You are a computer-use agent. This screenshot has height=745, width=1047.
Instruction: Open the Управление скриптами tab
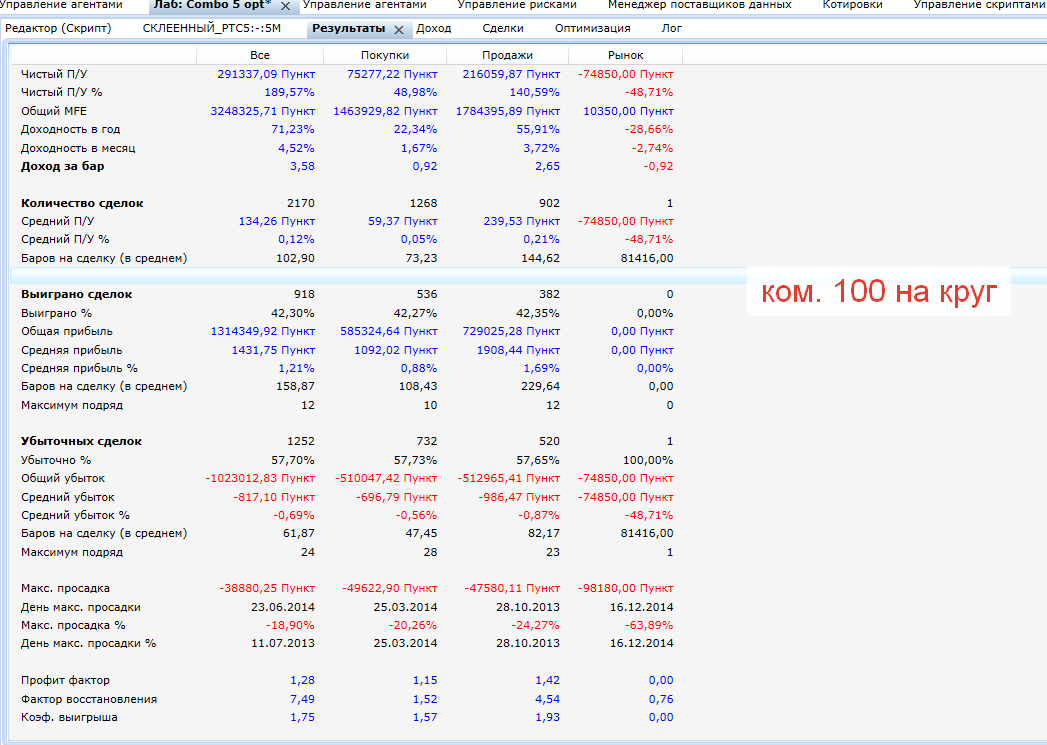point(978,5)
